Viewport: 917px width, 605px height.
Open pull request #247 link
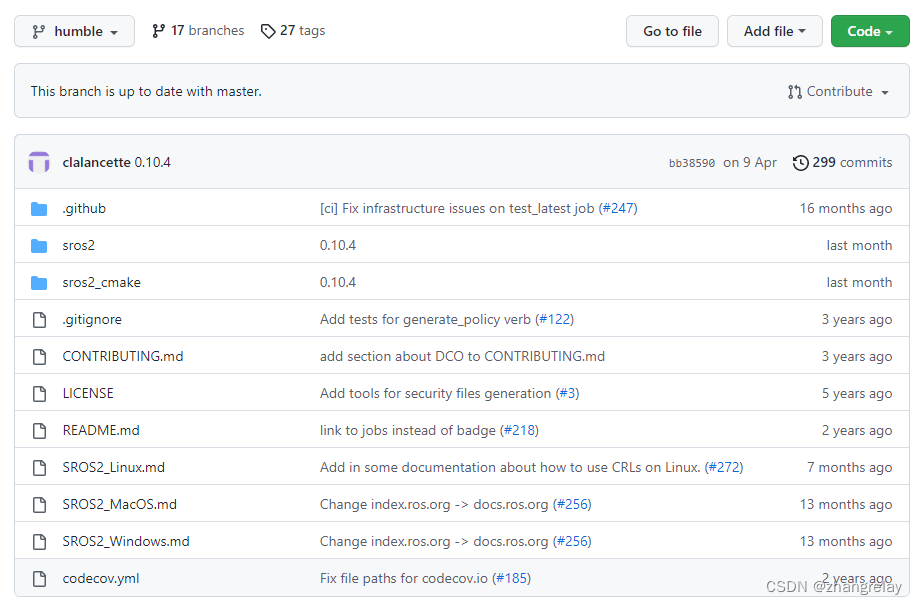click(x=618, y=209)
